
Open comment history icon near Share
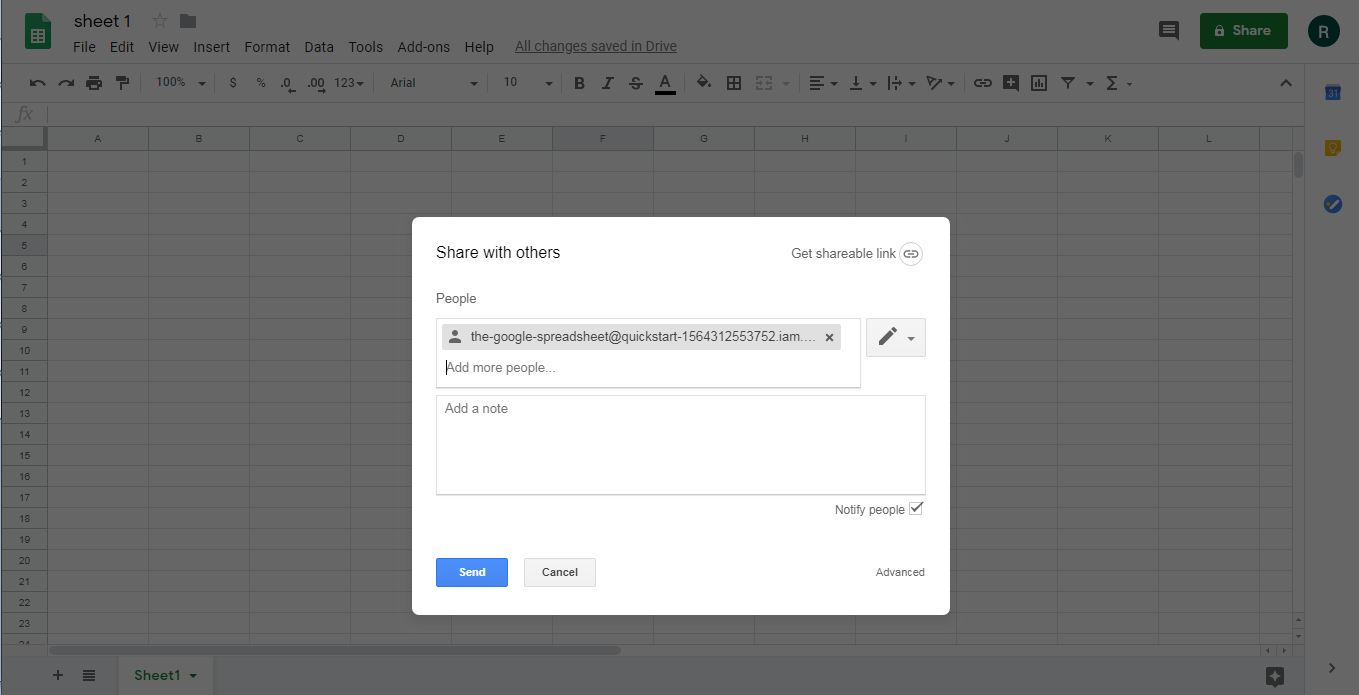pos(1168,30)
